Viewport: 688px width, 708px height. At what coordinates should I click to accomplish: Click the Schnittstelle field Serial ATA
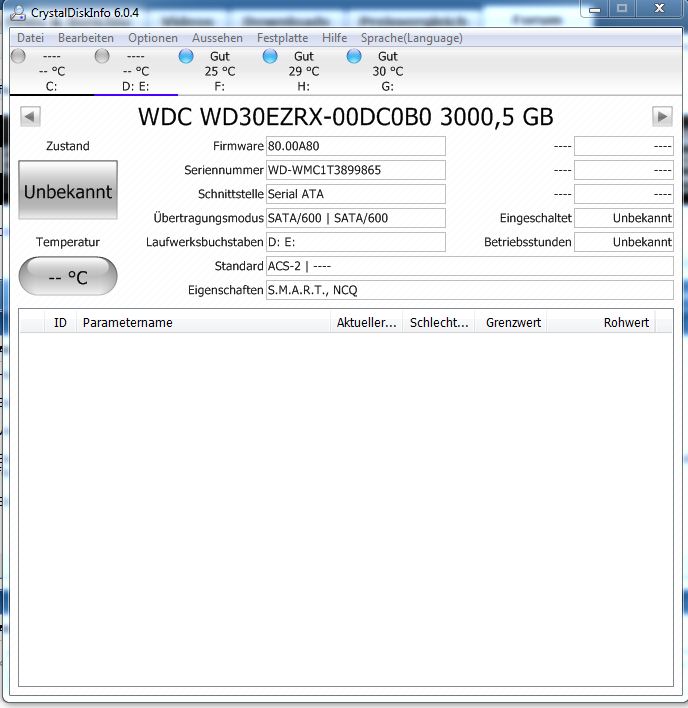[x=356, y=194]
